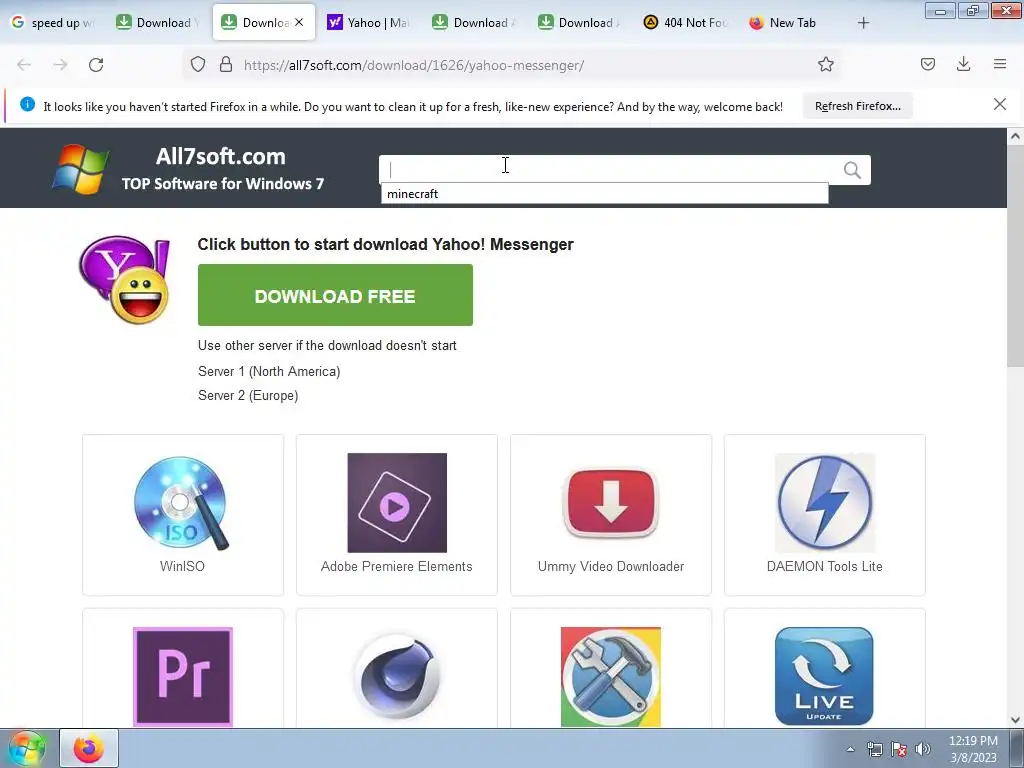Screen dimensions: 1024x768
Task: Dismiss the Refresh Firefox notification bar
Action: click(1000, 104)
